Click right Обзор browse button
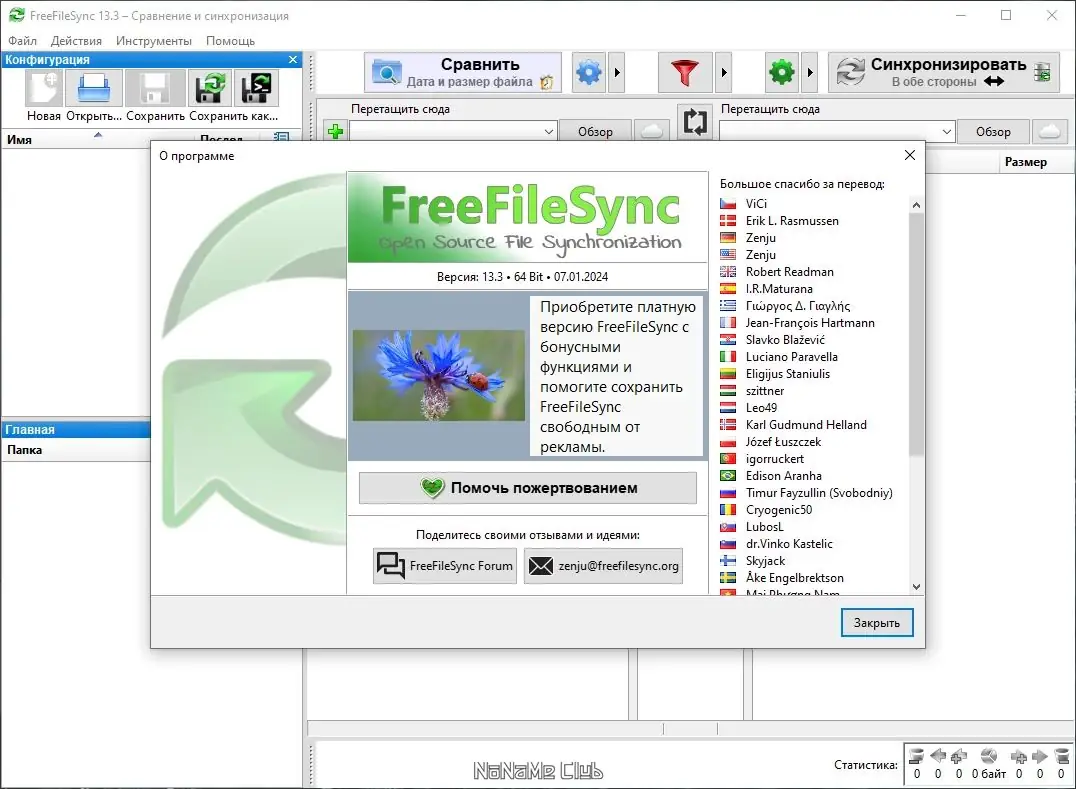Viewport: 1076px width, 789px height. pos(993,131)
